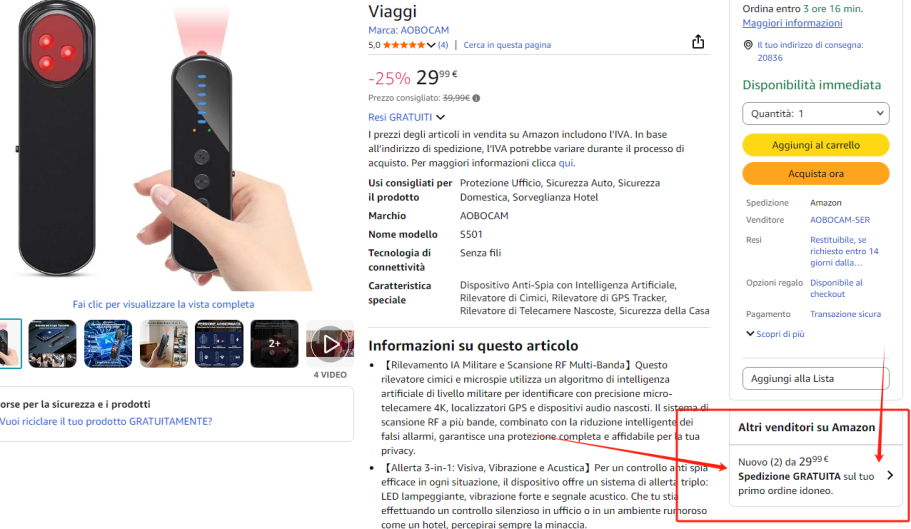
Task: Click the share icon near the product title
Action: [698, 42]
